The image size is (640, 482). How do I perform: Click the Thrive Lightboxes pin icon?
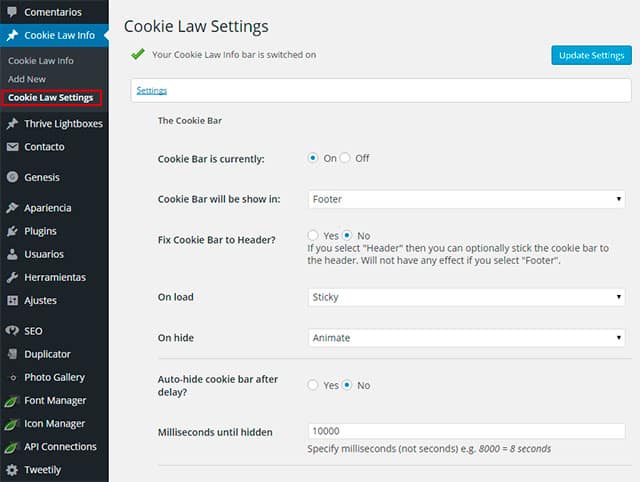click(12, 124)
